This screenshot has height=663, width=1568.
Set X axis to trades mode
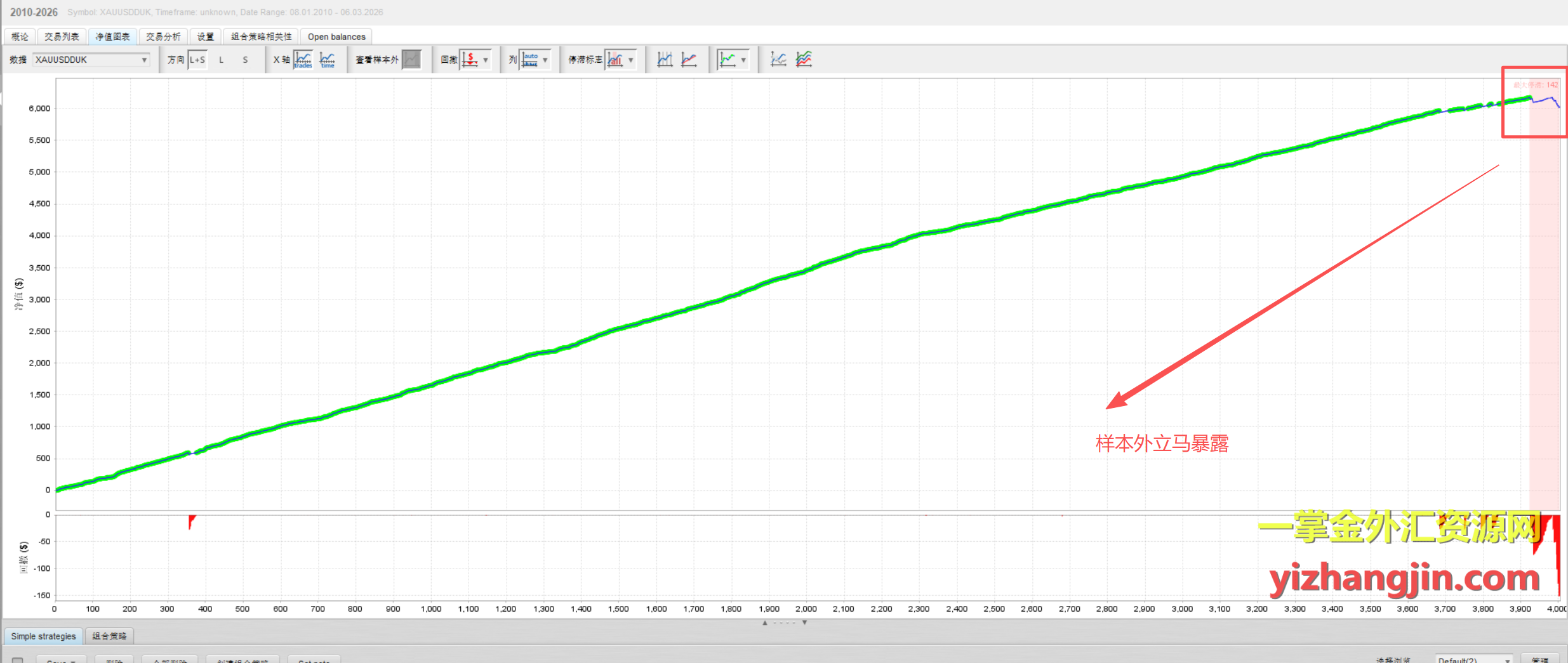303,60
